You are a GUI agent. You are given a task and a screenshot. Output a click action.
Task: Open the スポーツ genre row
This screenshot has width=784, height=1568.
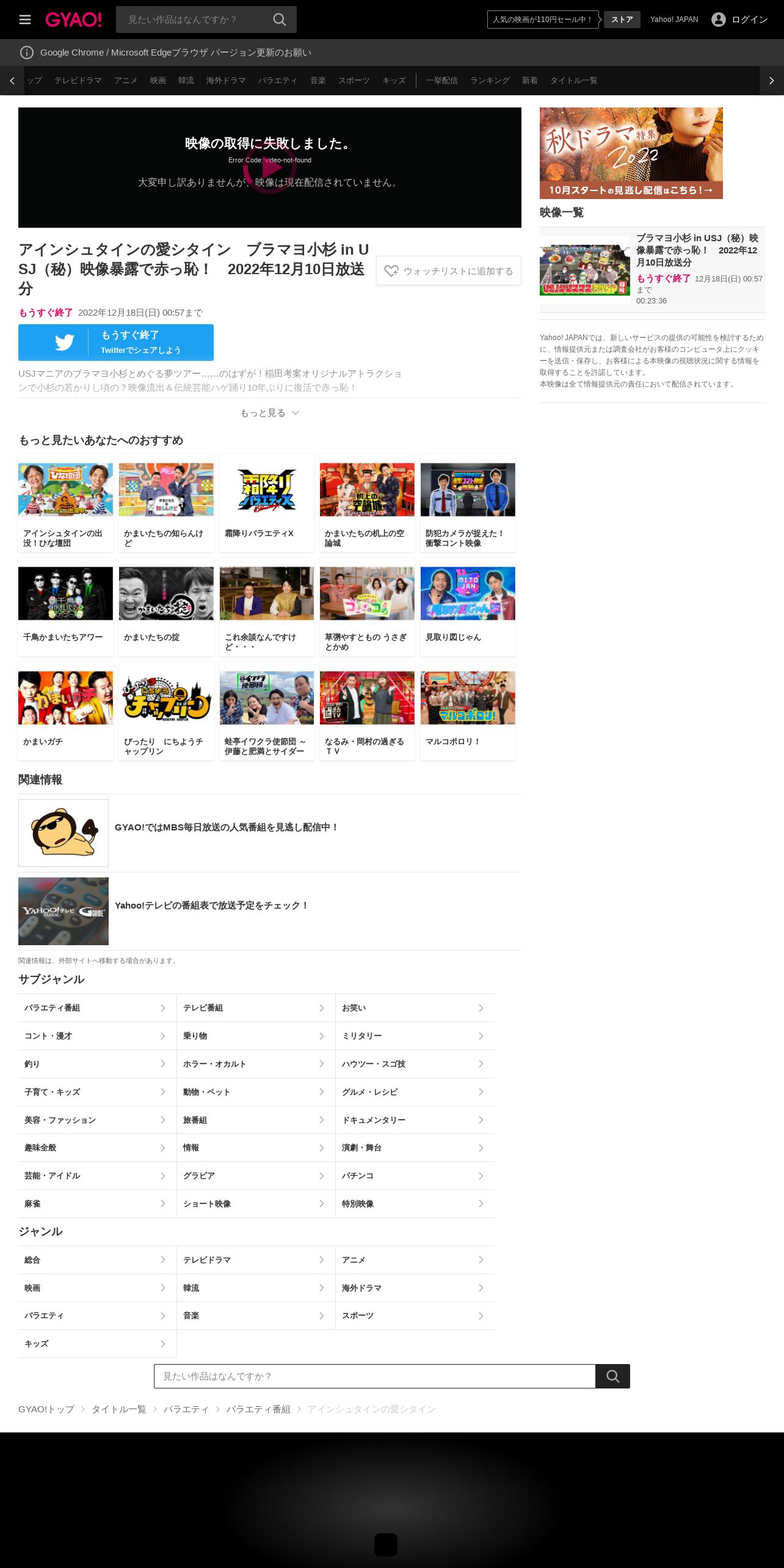(x=415, y=1316)
